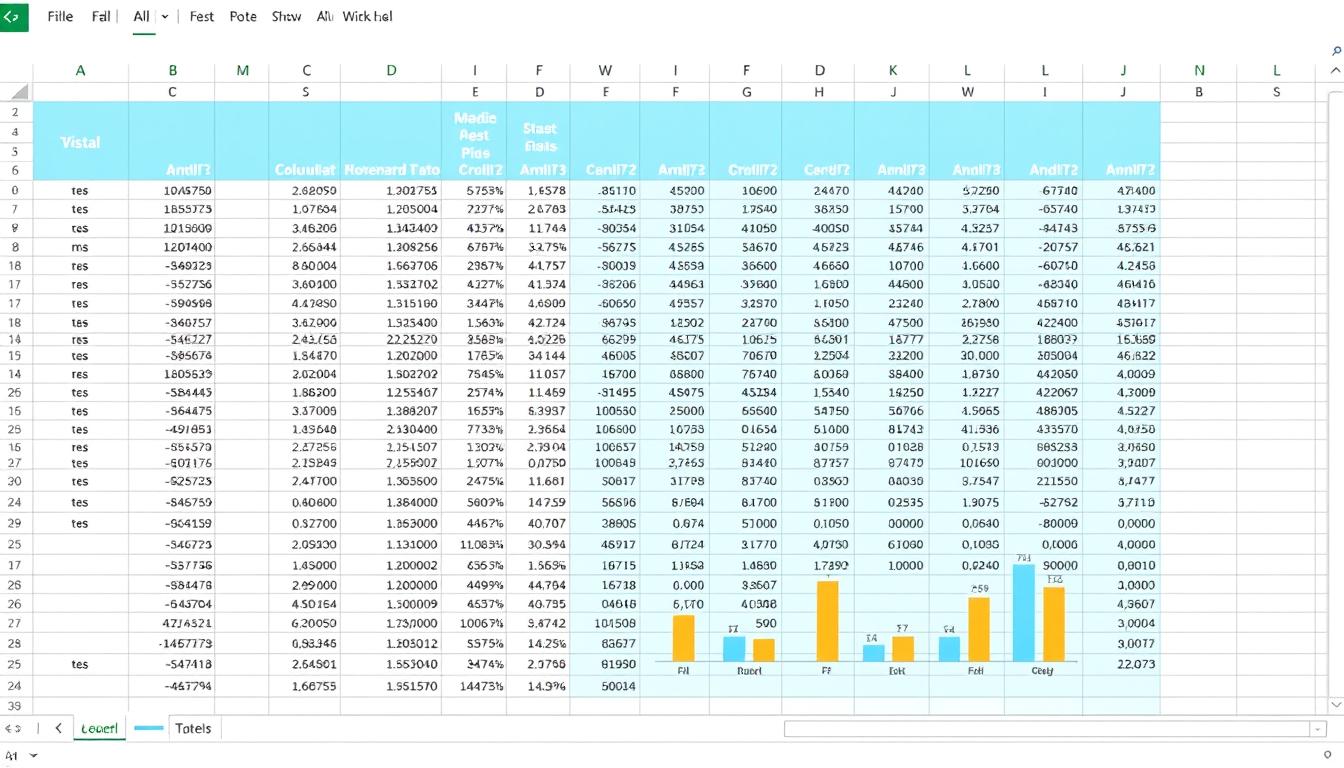Screen dimensions: 1344x768
Task: Click the tallest blue chart bar above Cesly
Action: pos(1023,613)
